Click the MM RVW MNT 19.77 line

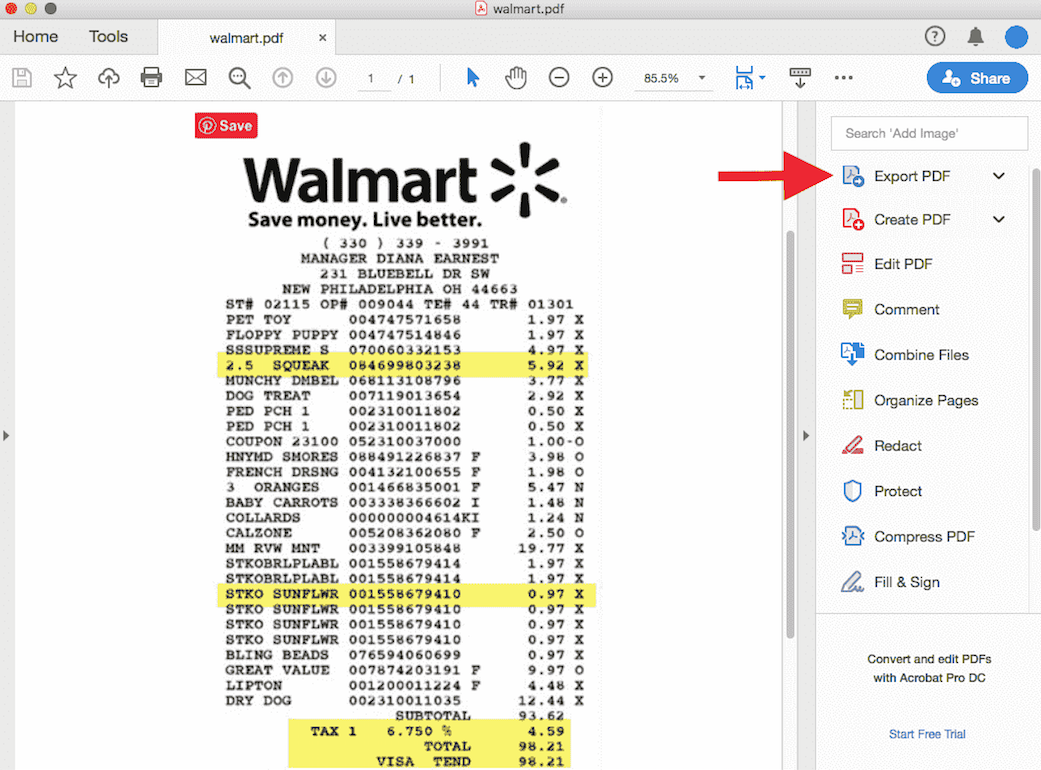coord(404,548)
